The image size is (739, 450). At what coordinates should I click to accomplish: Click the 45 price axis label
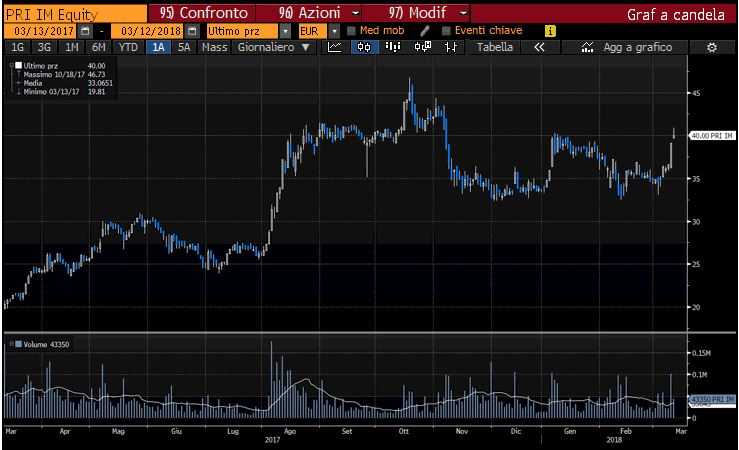coord(696,93)
